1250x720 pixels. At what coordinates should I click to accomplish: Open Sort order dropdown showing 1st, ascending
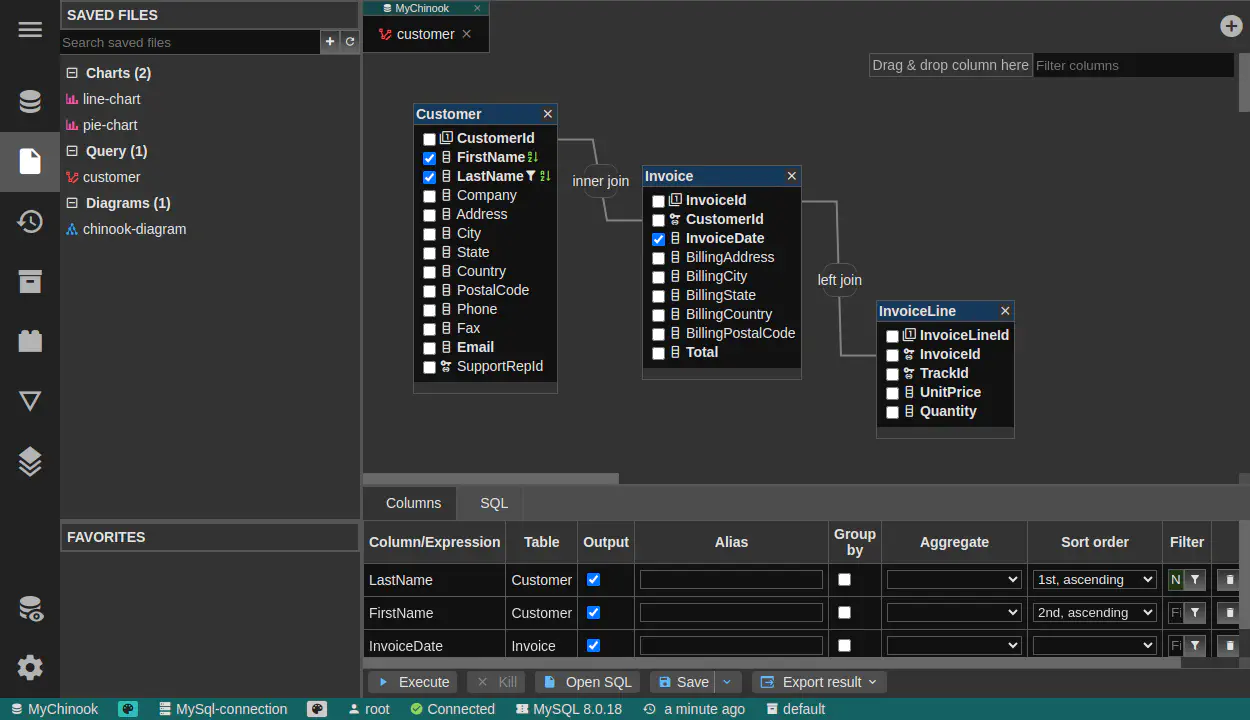coord(1095,580)
